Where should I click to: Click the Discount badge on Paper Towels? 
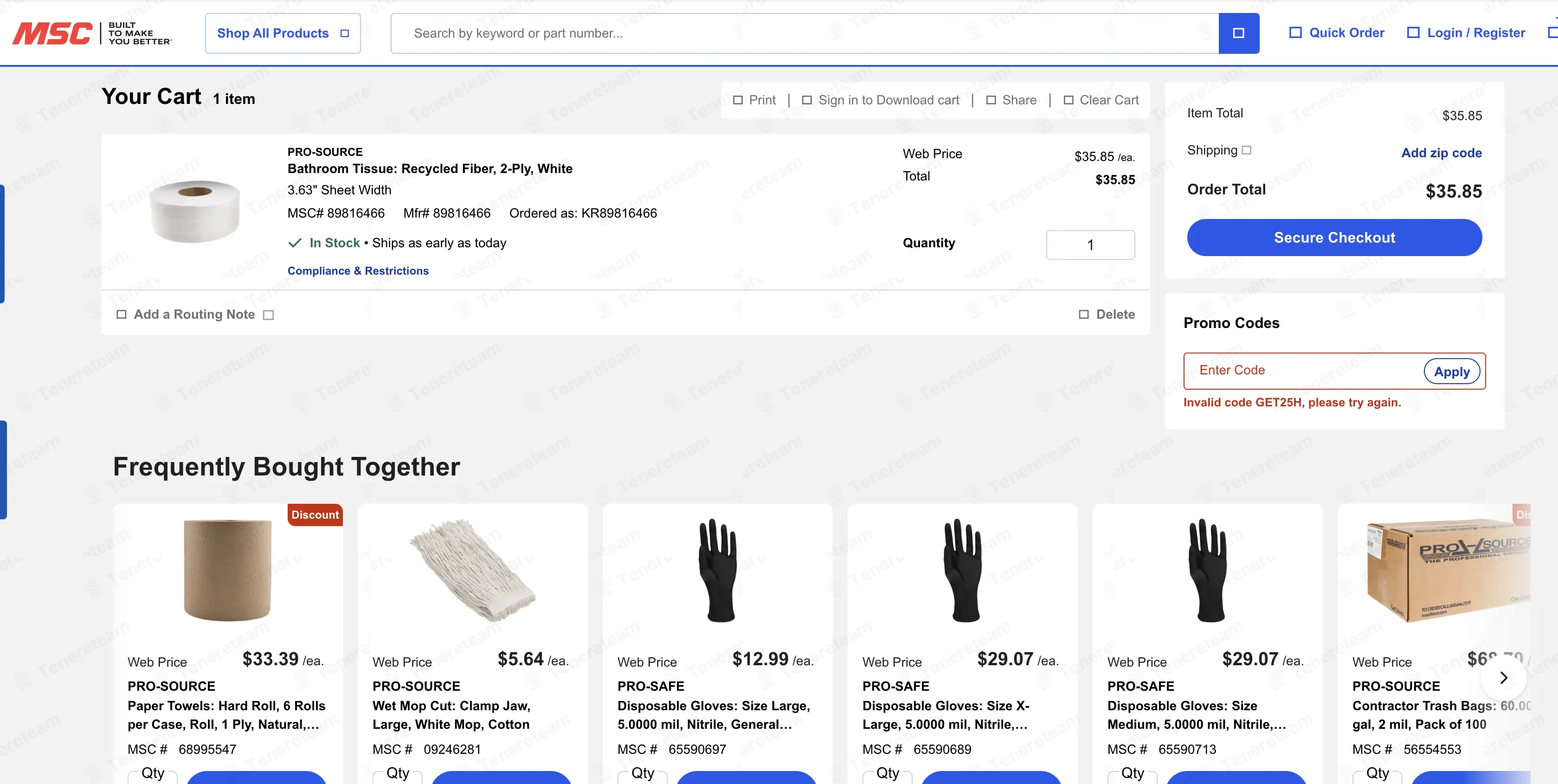(x=315, y=515)
